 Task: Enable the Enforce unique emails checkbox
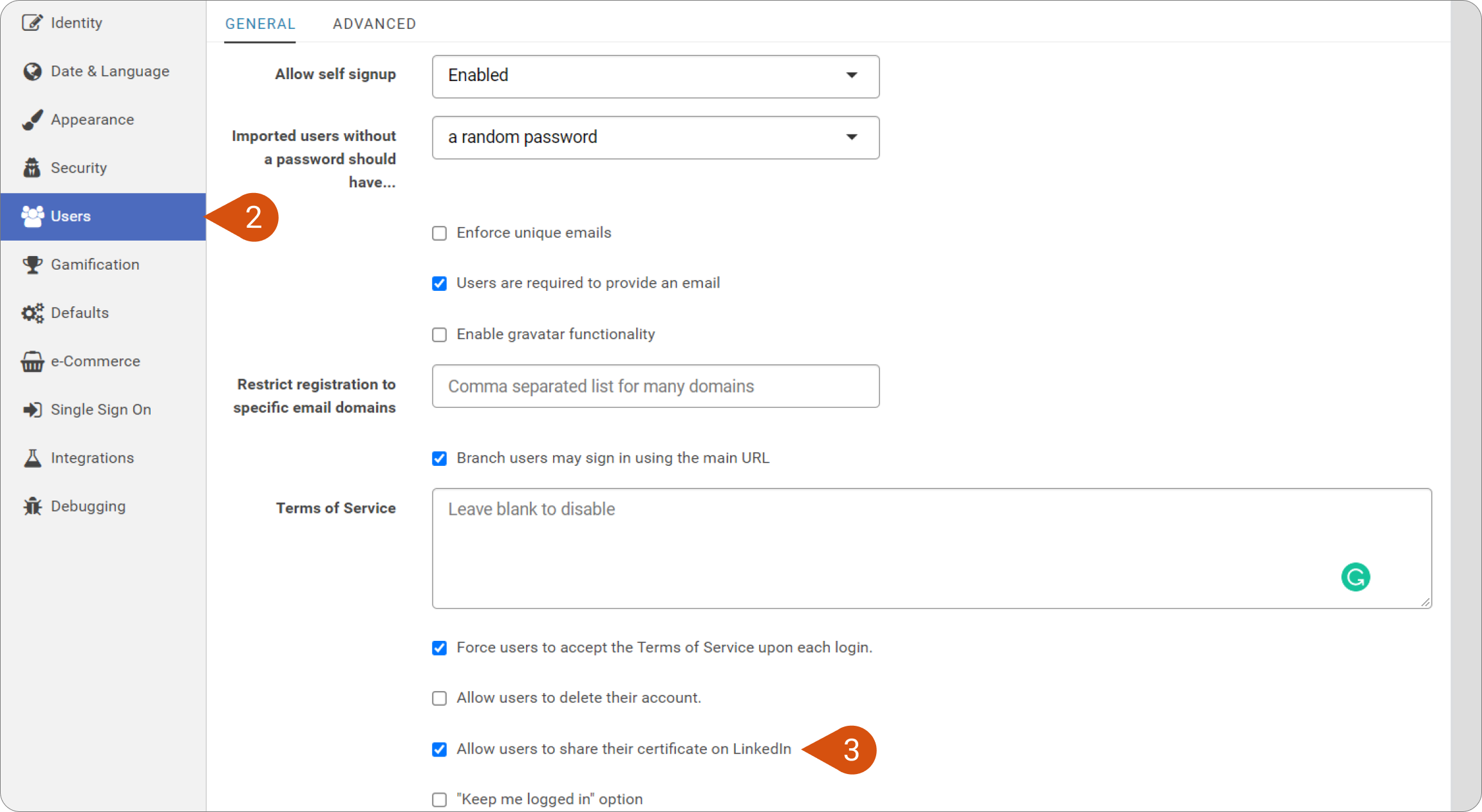[x=439, y=233]
